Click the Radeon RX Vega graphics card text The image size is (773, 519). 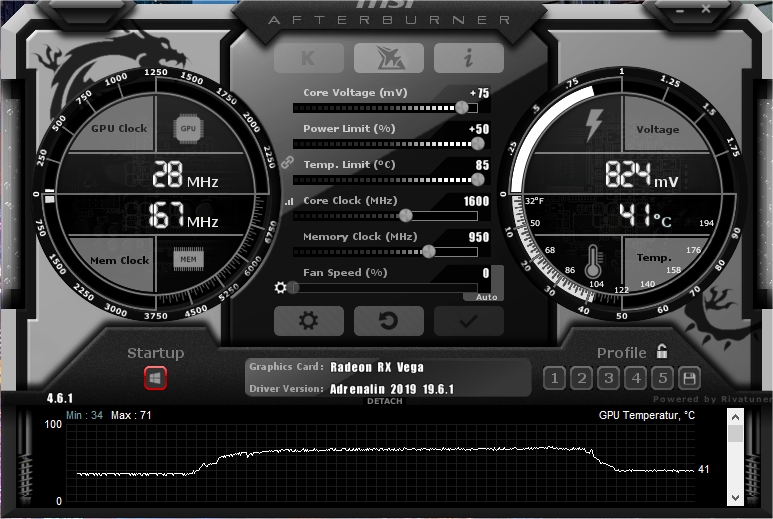point(377,368)
